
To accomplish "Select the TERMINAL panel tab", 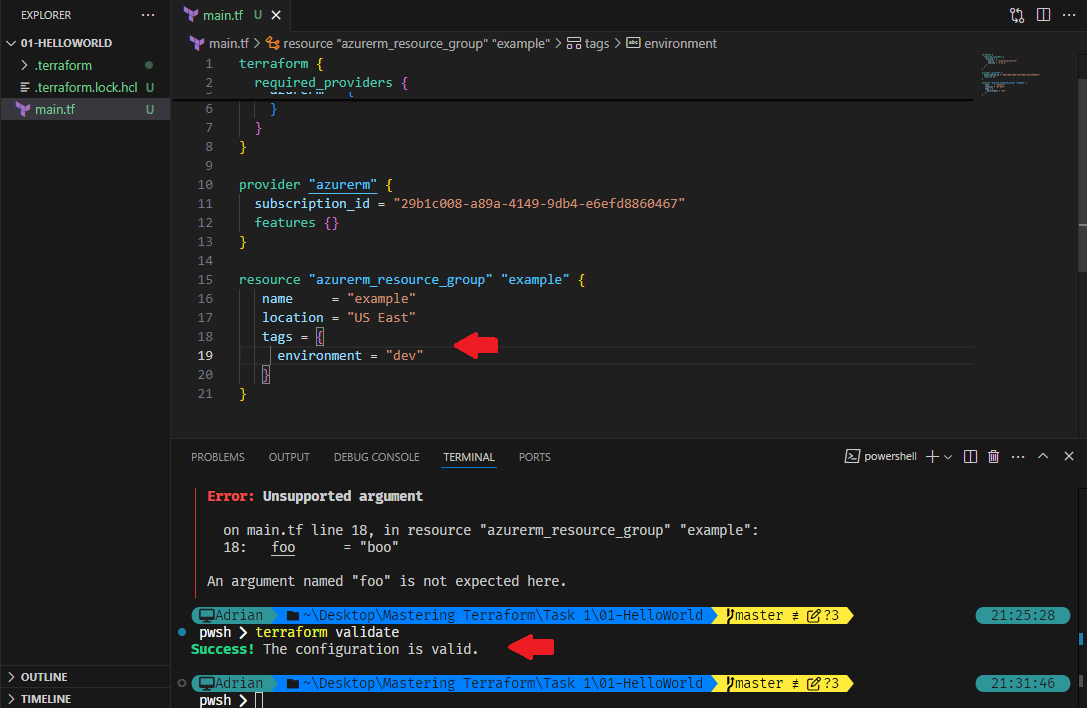I will click(469, 457).
